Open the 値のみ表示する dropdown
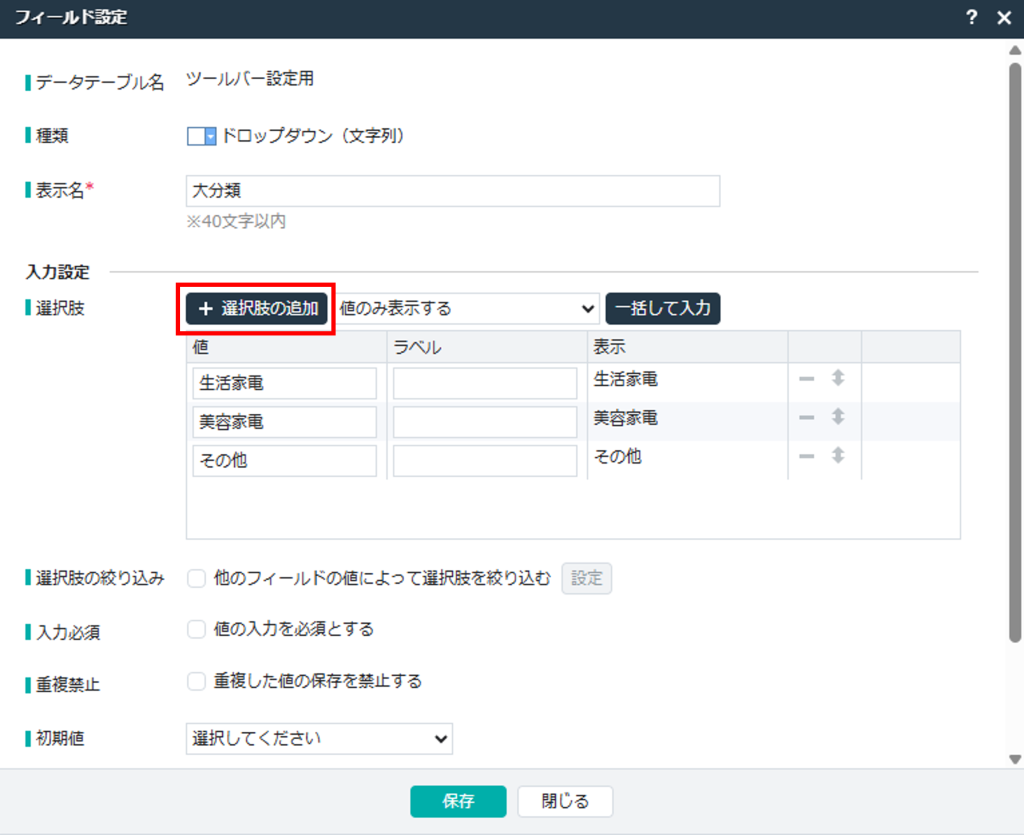This screenshot has width=1024, height=835. pyautogui.click(x=468, y=309)
